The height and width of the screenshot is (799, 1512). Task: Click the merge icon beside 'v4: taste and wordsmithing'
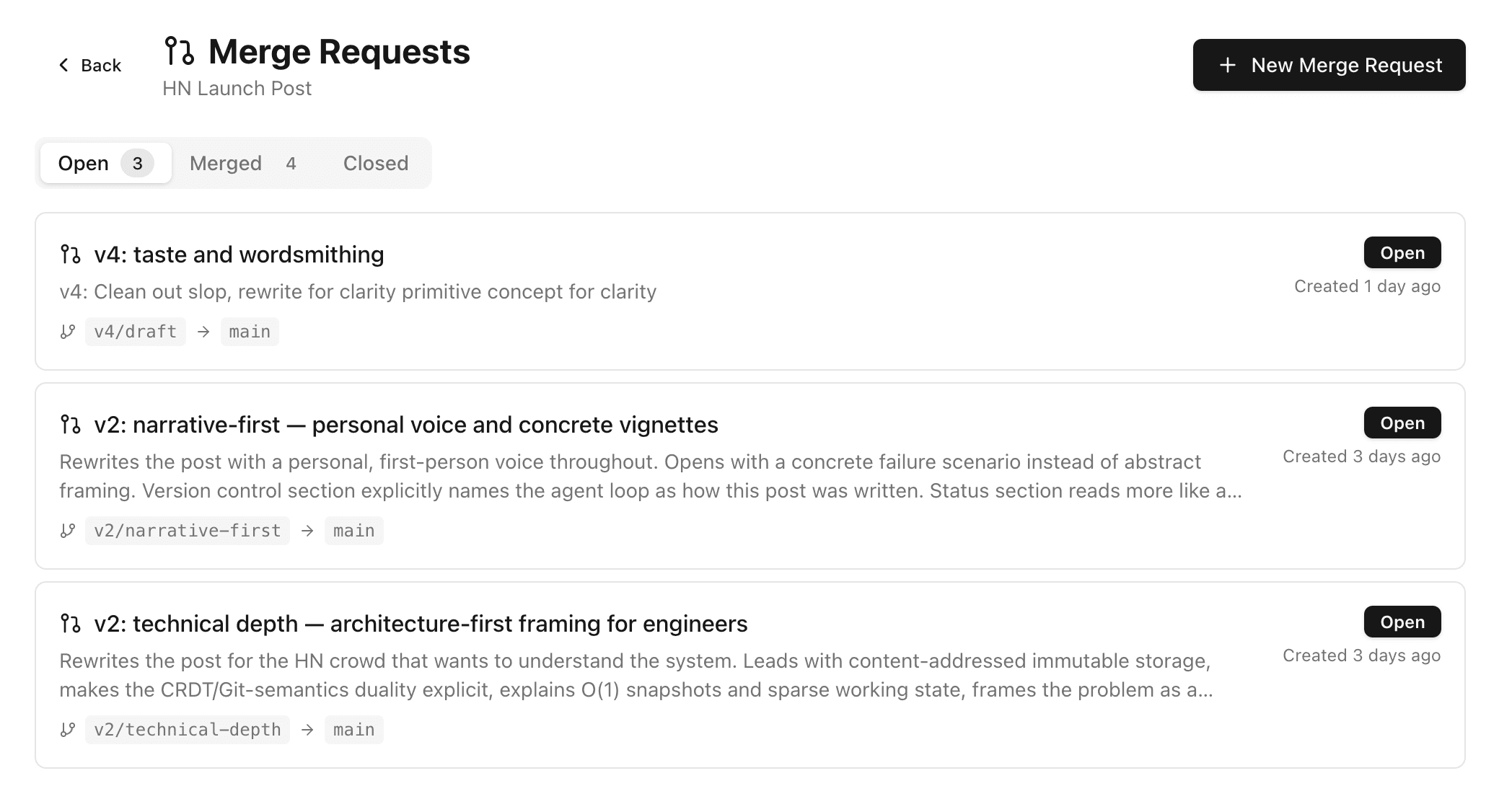pyautogui.click(x=71, y=254)
